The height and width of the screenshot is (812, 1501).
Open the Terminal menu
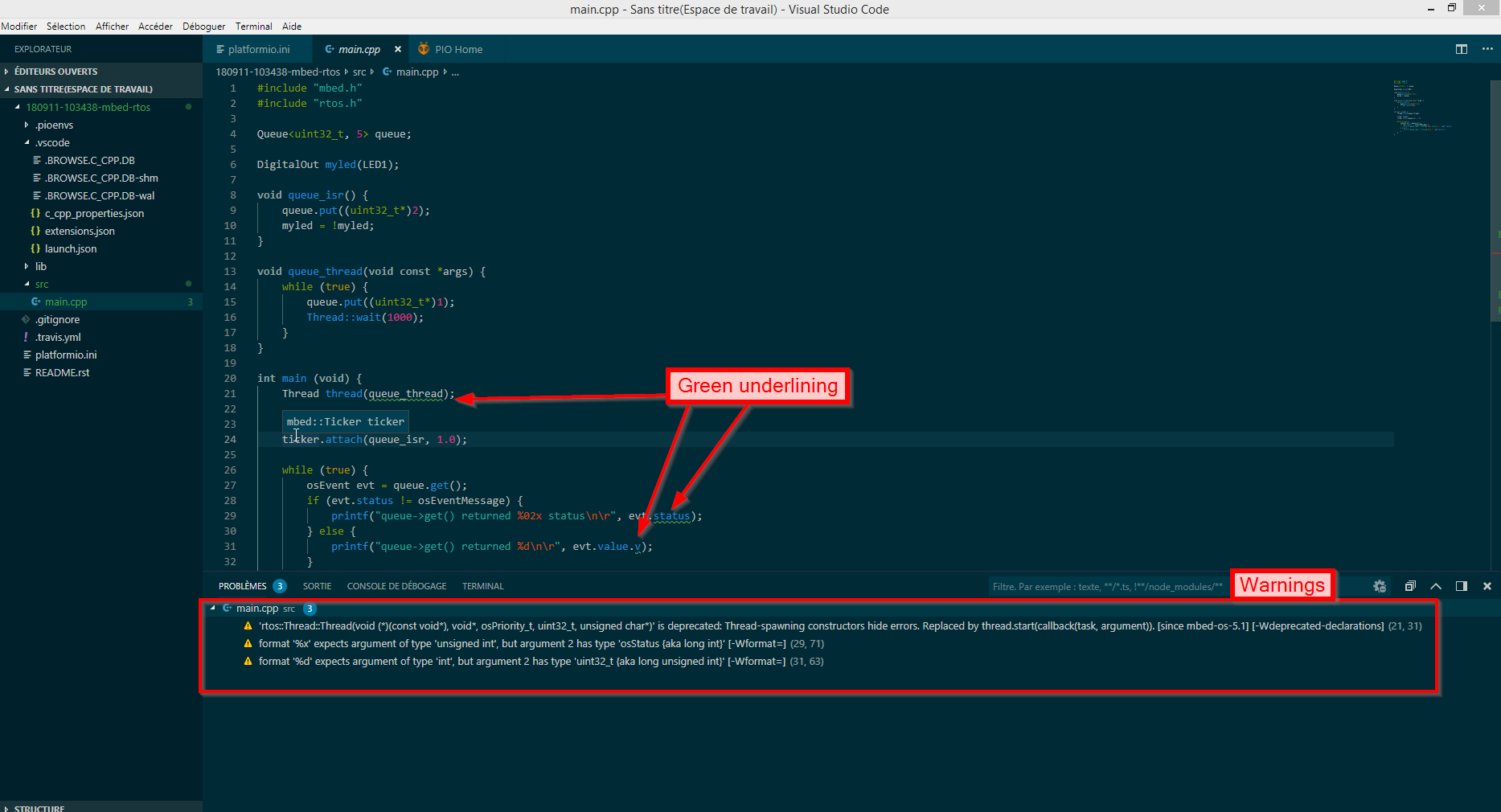253,26
